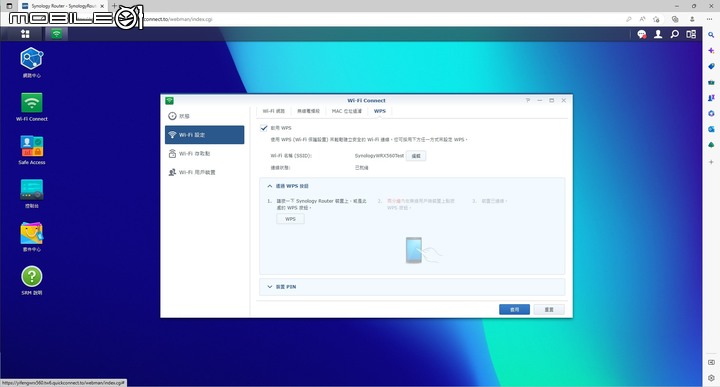The height and width of the screenshot is (387, 720).
Task: Add this page to favorites star icon
Action: click(657, 19)
